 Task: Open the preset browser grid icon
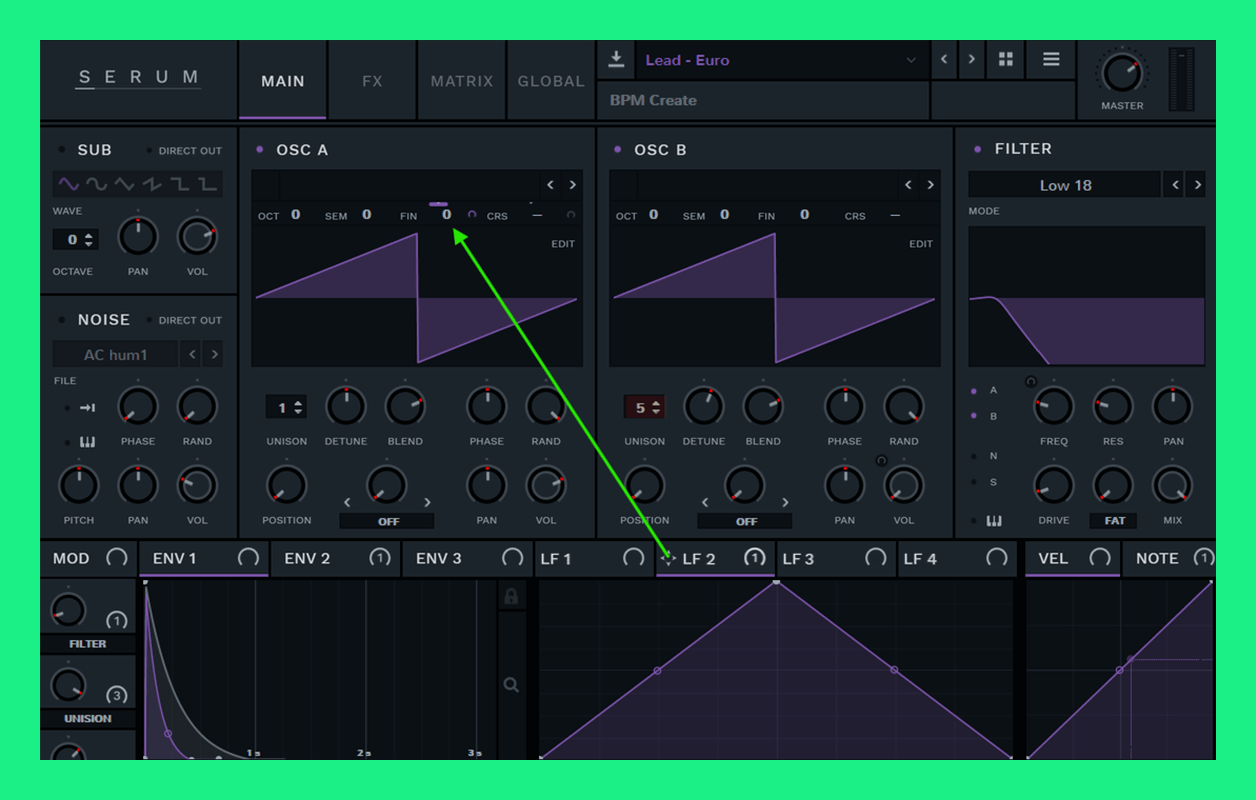(x=1005, y=60)
